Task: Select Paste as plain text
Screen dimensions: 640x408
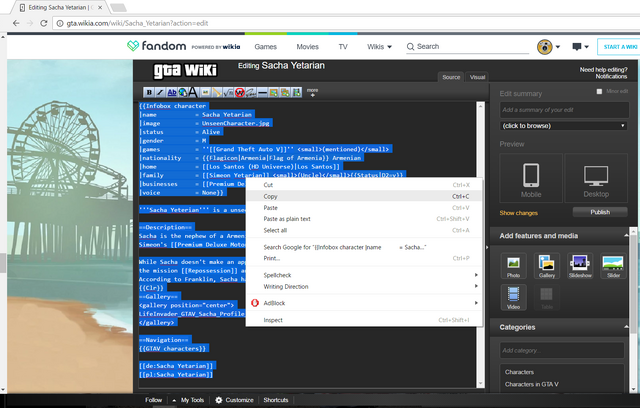Action: click(364, 219)
